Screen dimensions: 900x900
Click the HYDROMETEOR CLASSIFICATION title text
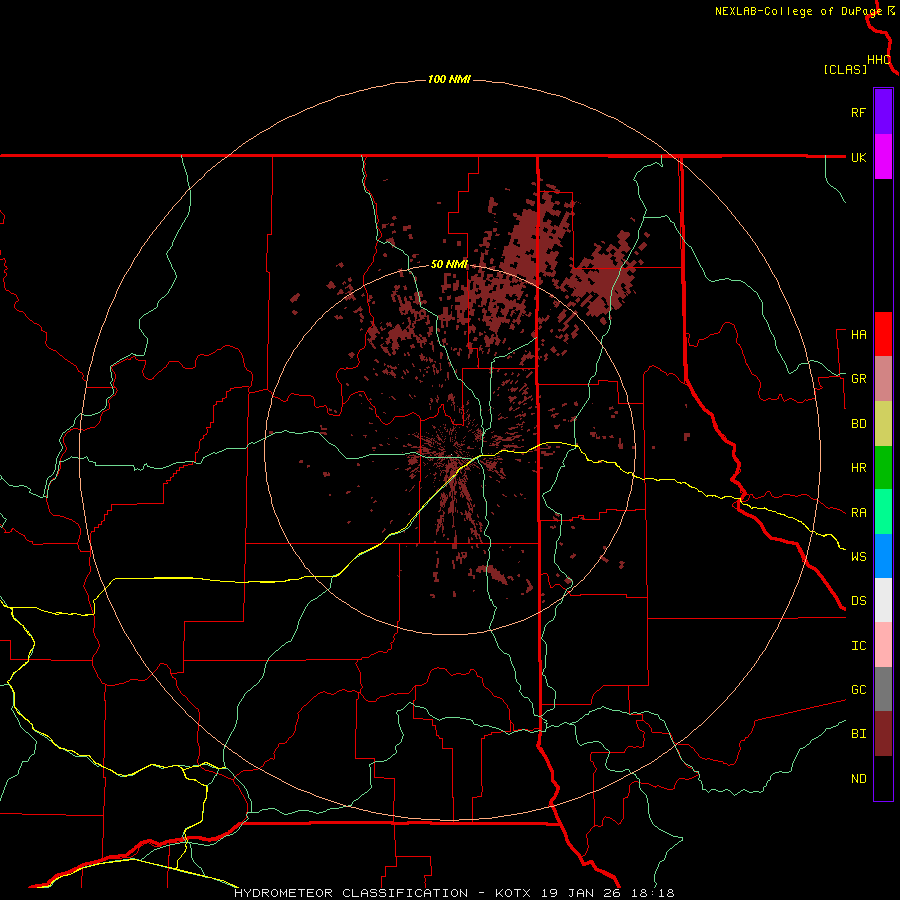351,893
